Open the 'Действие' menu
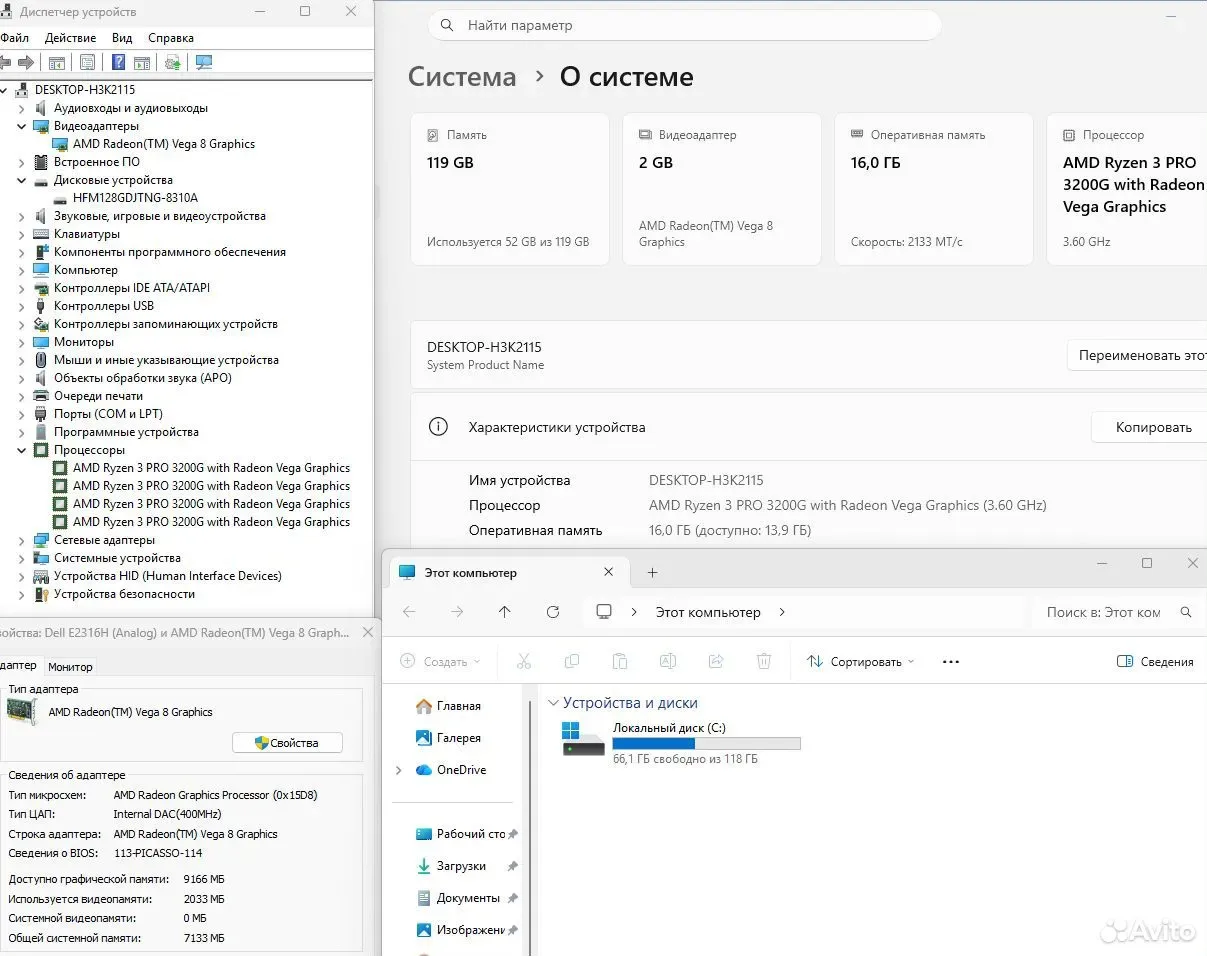This screenshot has width=1207, height=956. point(71,38)
